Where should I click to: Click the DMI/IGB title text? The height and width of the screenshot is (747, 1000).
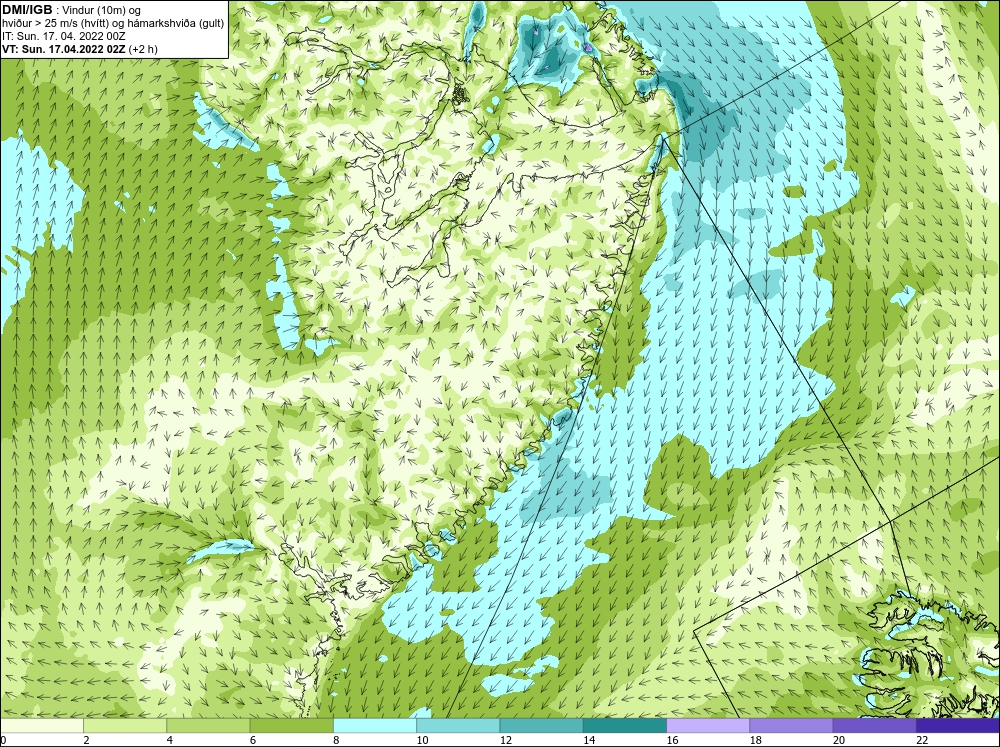[x=27, y=10]
